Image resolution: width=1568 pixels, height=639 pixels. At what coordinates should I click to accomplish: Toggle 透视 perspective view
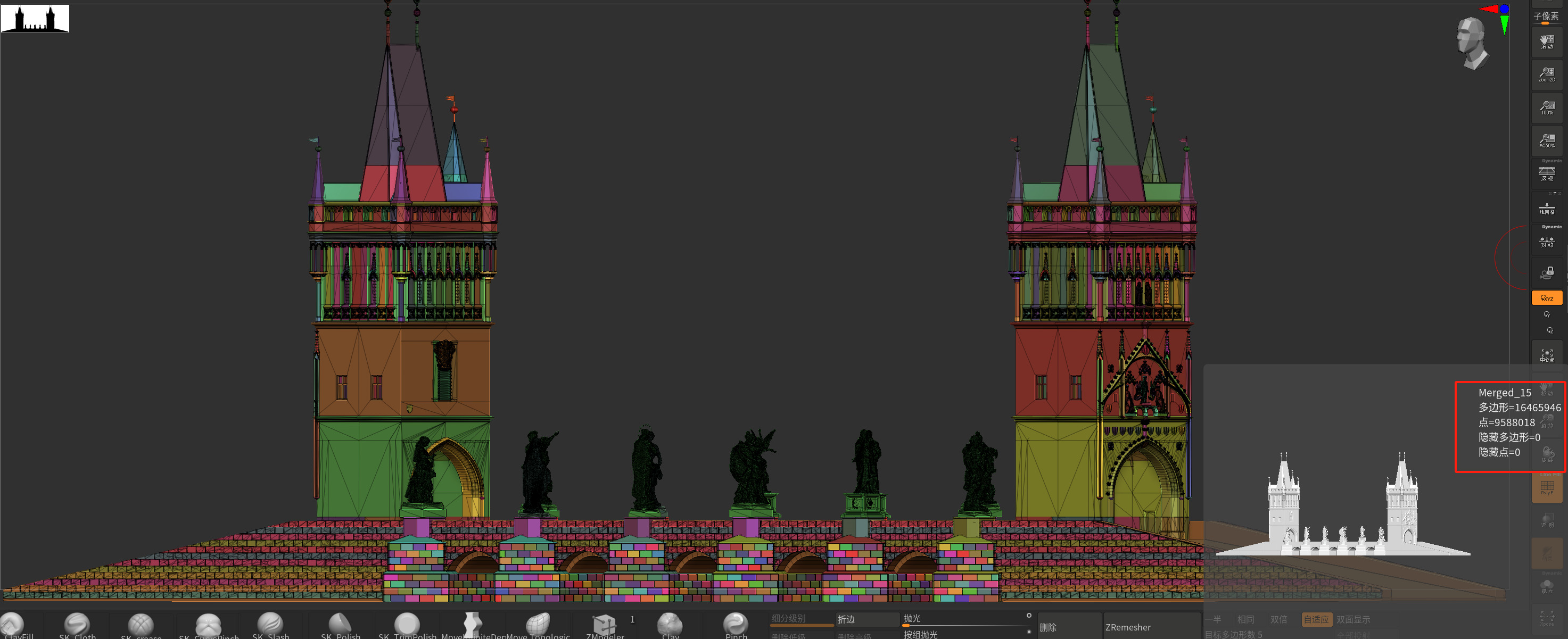1547,173
